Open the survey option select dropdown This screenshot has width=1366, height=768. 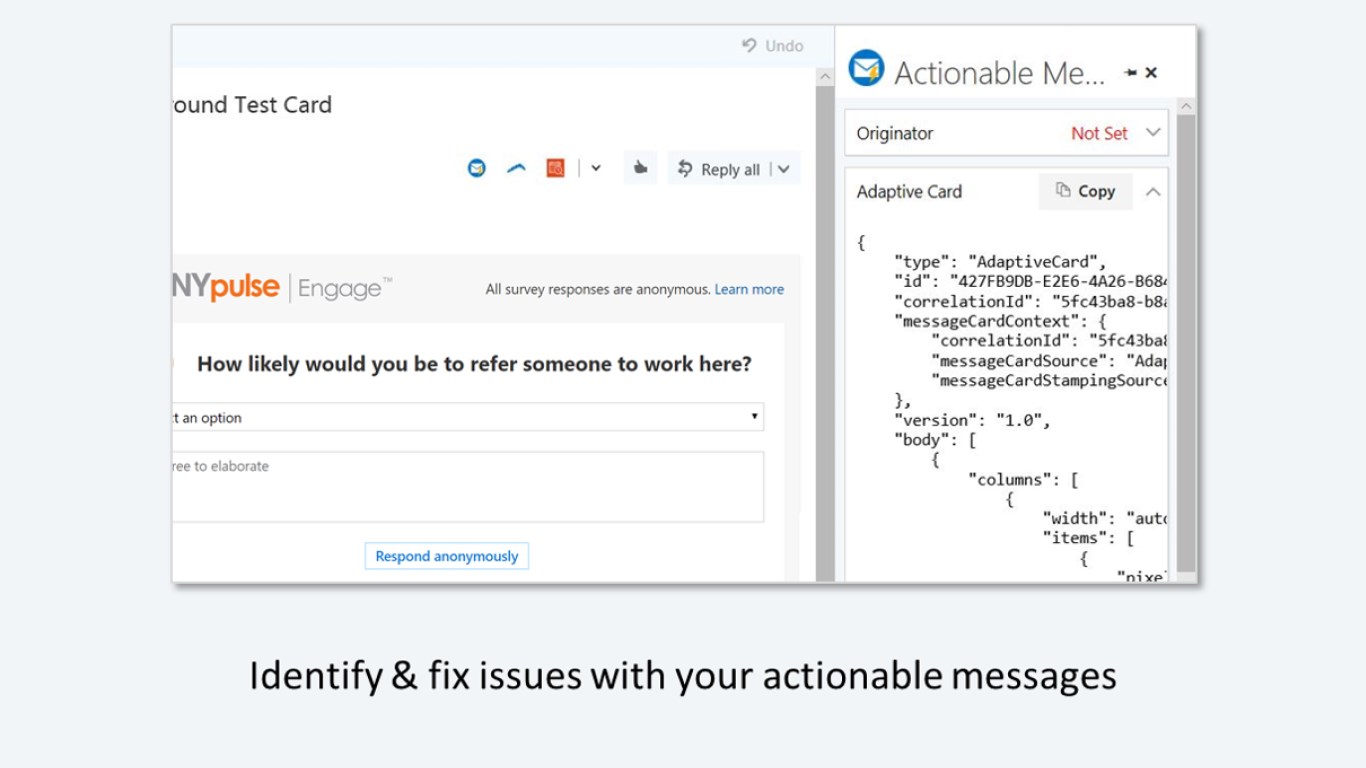pyautogui.click(x=468, y=418)
